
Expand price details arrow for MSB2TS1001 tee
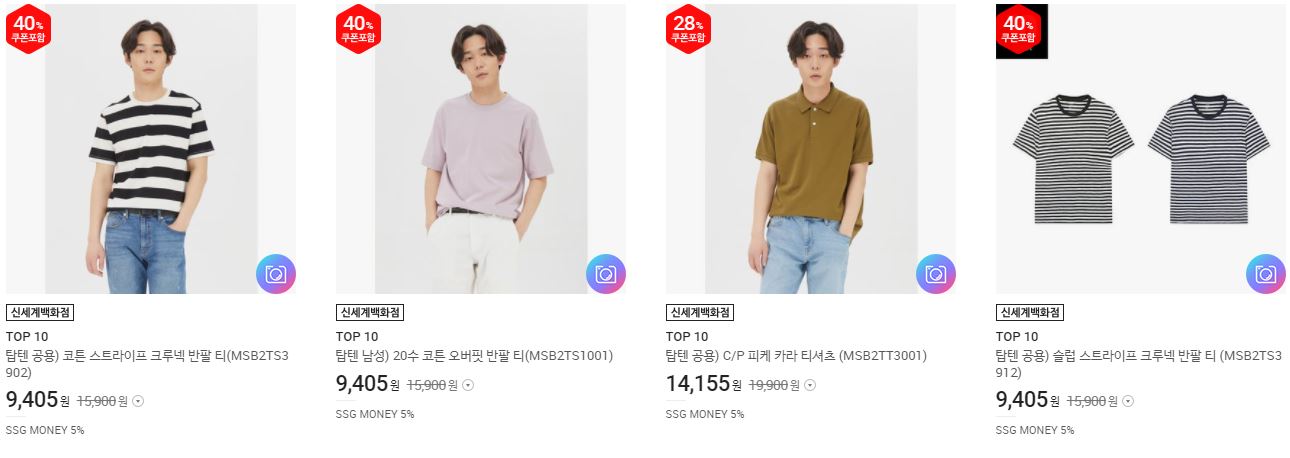point(468,385)
